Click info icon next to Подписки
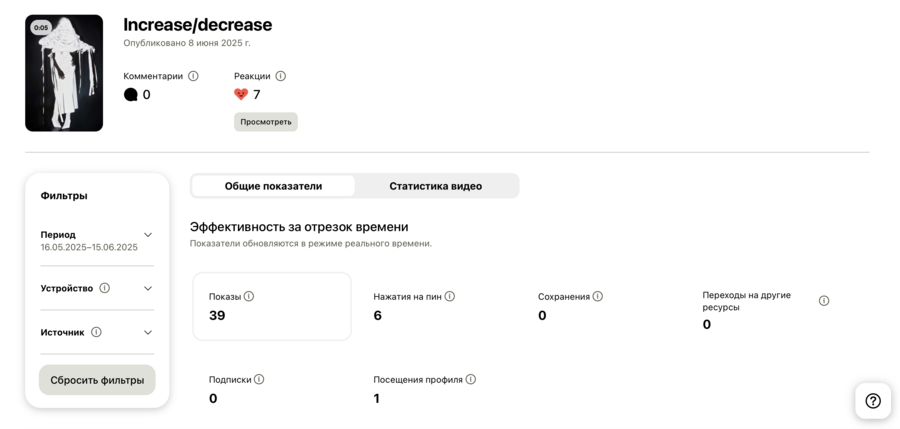The height and width of the screenshot is (429, 900). click(x=259, y=379)
